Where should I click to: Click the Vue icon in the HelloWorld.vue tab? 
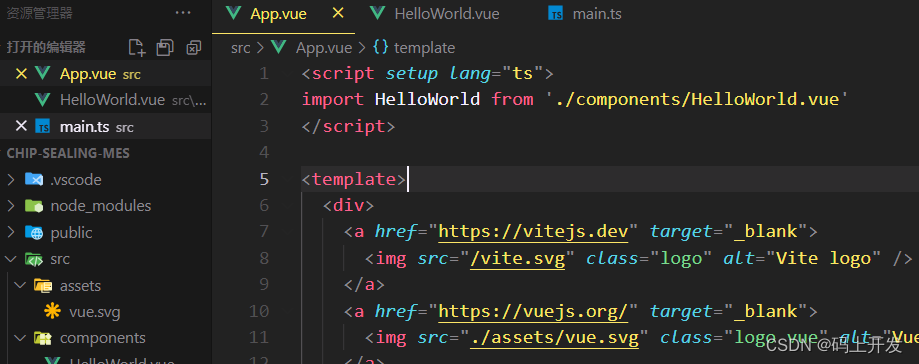(x=378, y=13)
